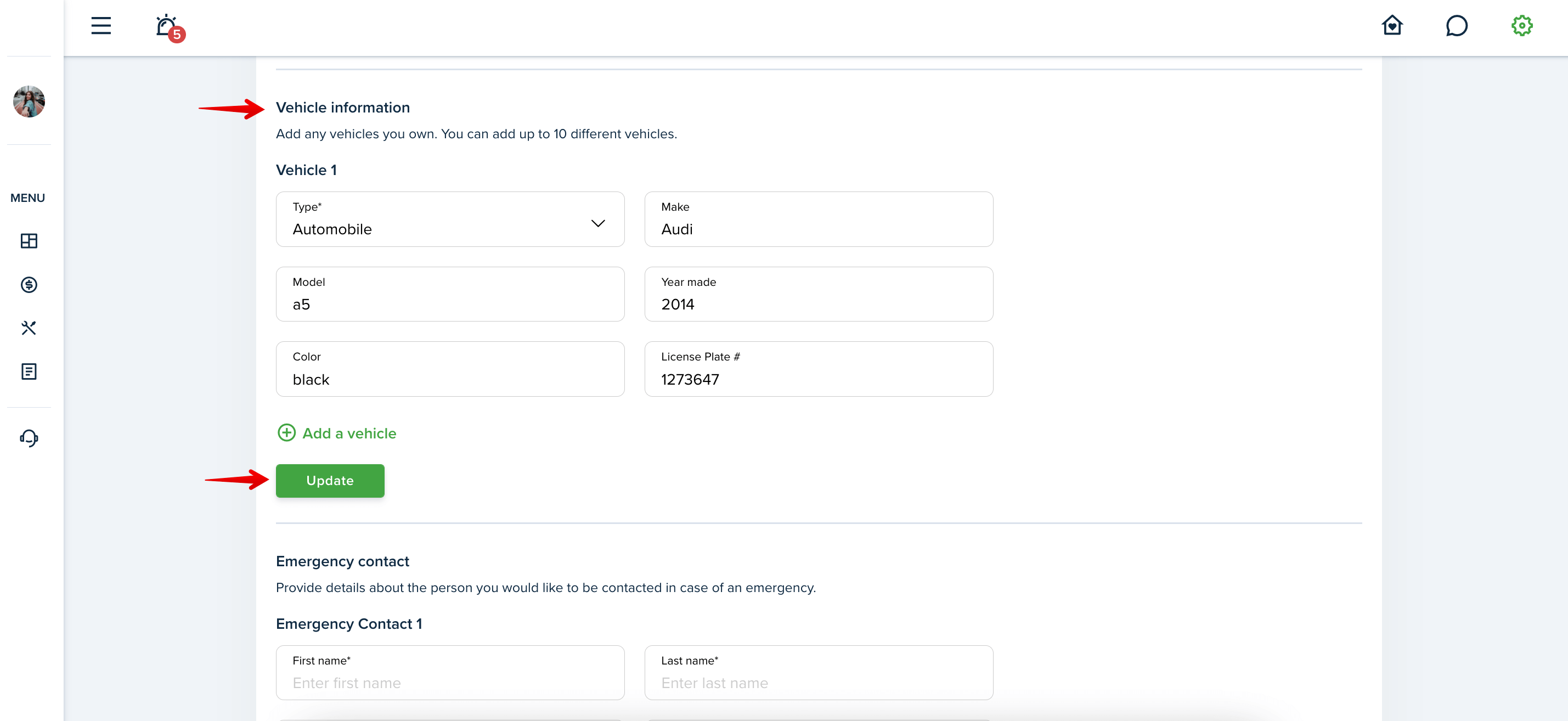Go to dashboard grid icon in sidebar
The height and width of the screenshot is (721, 1568).
29,241
